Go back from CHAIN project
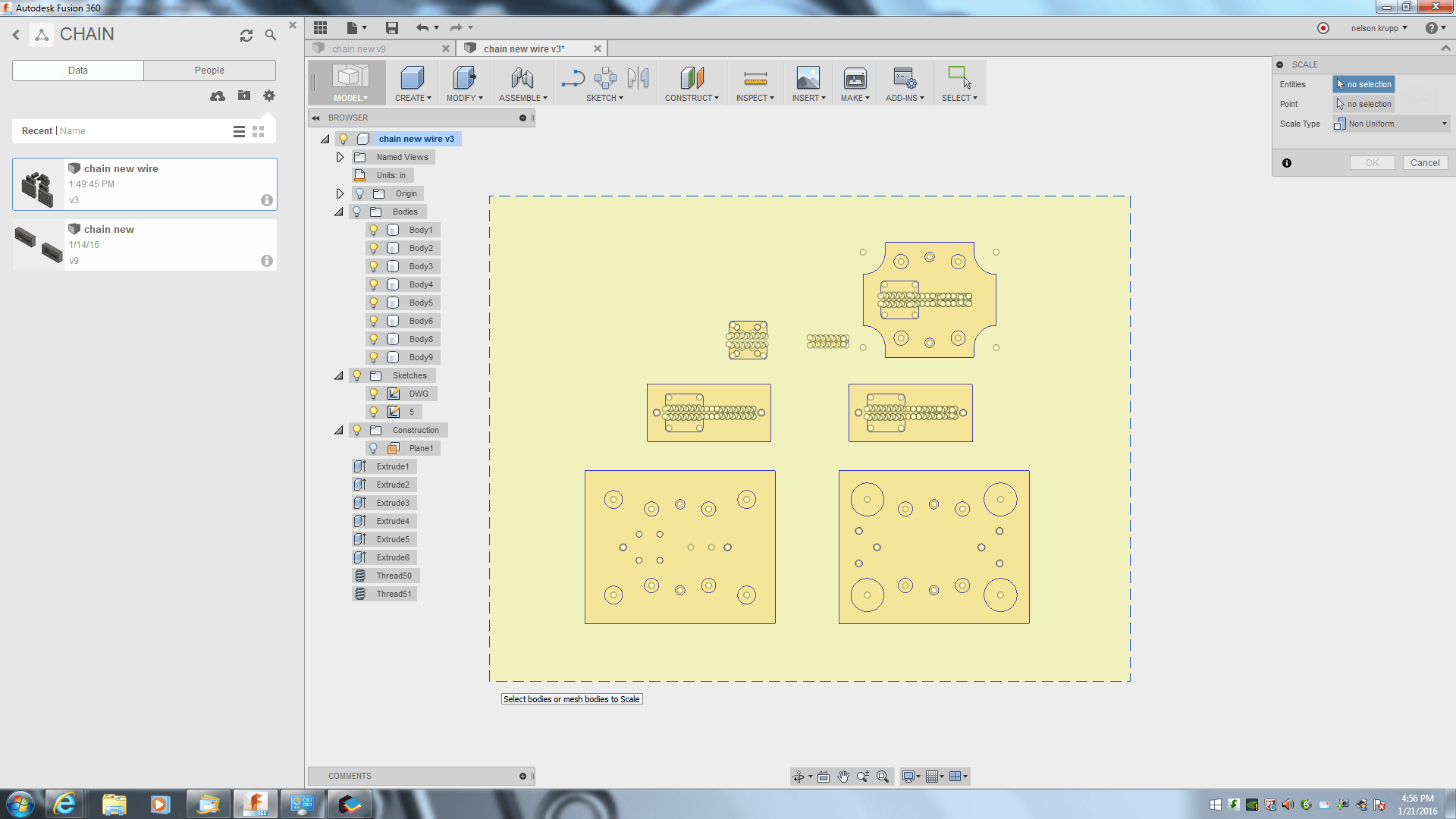The image size is (1456, 819). tap(16, 35)
